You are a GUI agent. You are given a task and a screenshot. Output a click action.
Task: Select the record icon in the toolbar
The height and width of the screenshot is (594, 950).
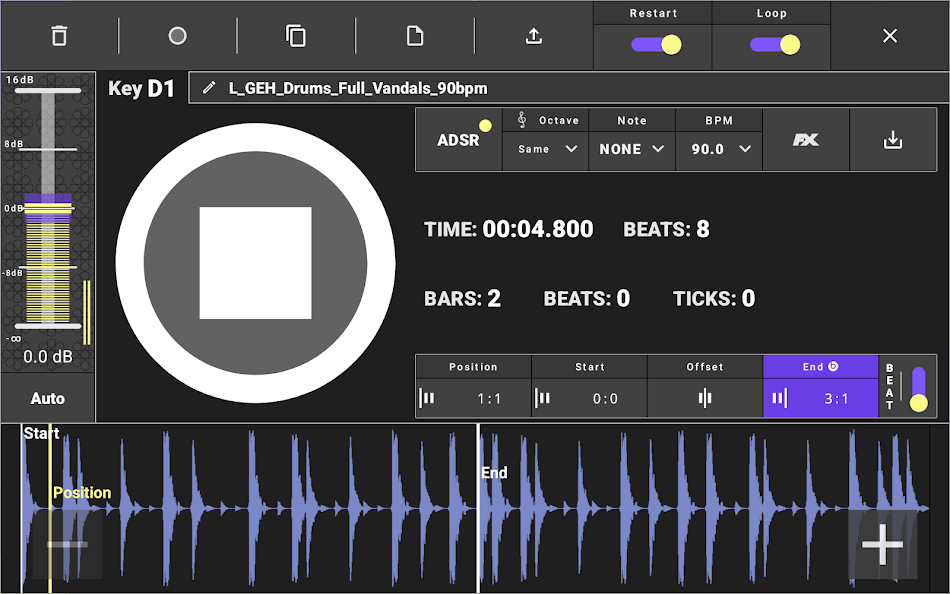tap(177, 35)
